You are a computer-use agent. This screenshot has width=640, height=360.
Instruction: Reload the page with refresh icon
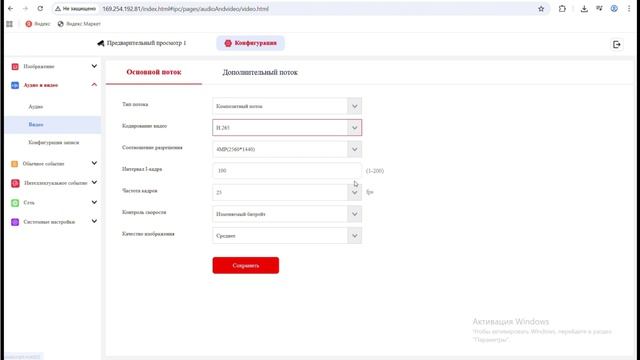point(40,9)
